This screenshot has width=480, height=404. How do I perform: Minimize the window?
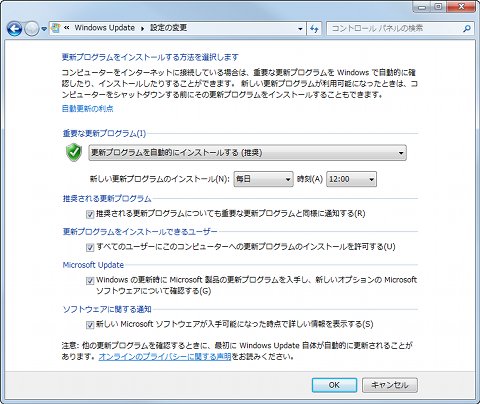pyautogui.click(x=422, y=7)
